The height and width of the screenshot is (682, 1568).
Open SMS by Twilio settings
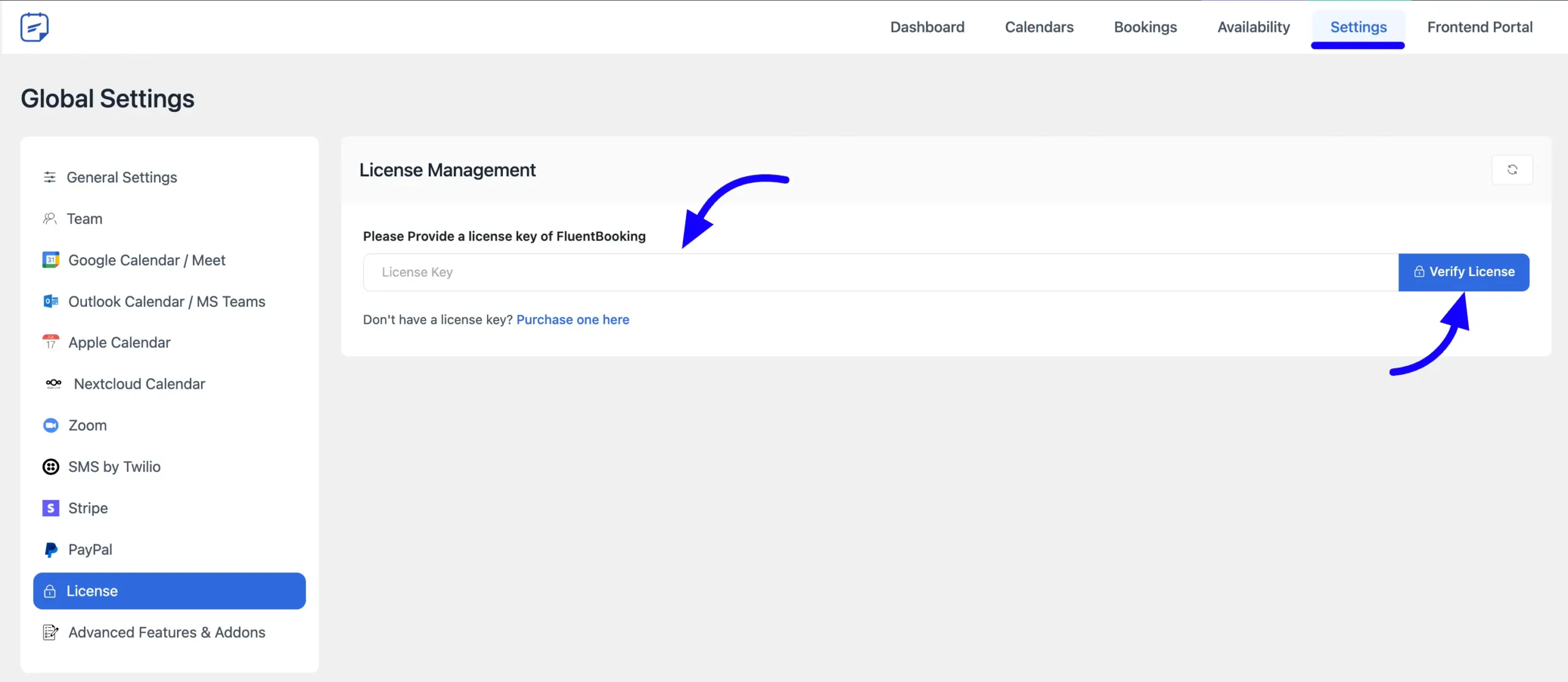(170, 467)
